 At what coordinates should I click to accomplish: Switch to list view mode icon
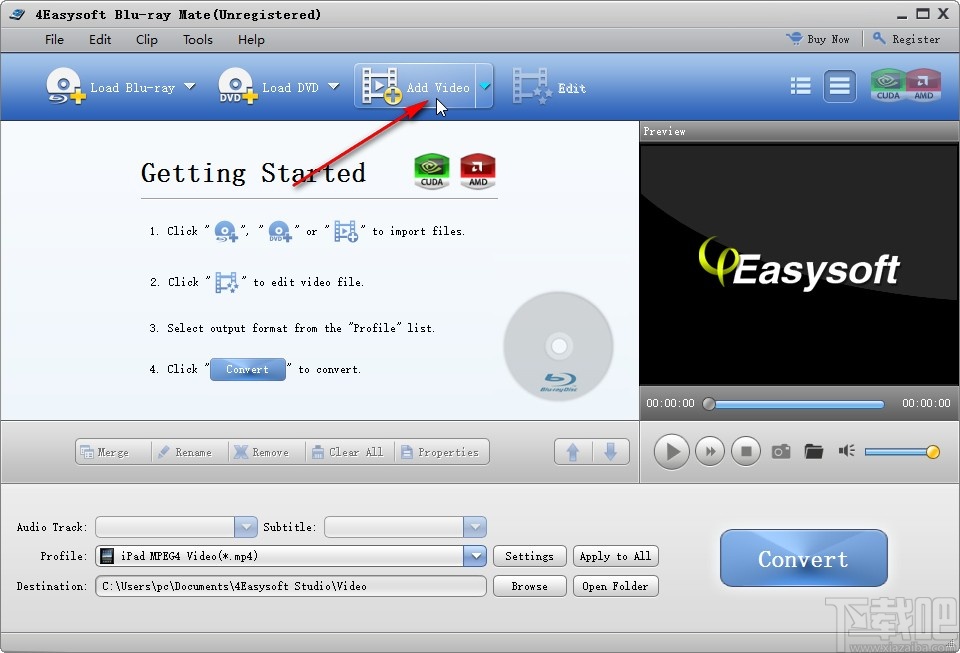[x=800, y=86]
